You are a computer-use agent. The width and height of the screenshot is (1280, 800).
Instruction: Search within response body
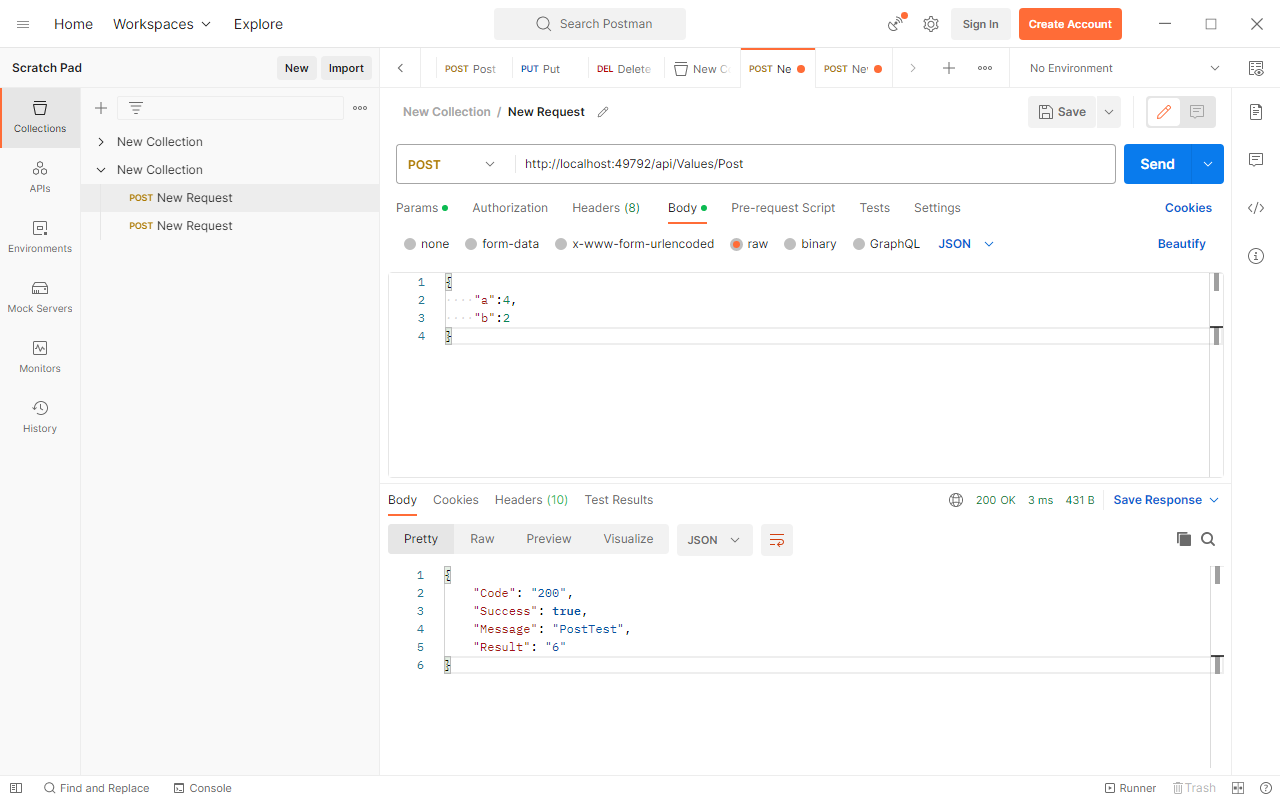coord(1208,539)
